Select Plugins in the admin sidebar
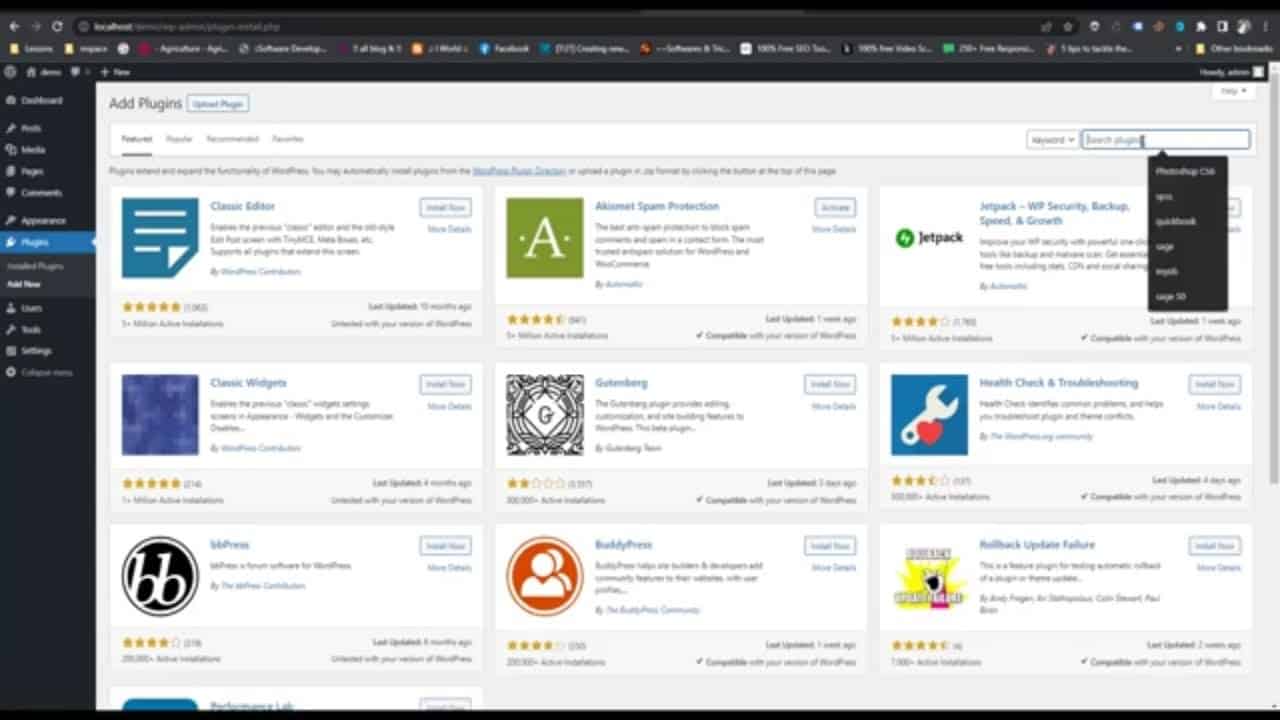The width and height of the screenshot is (1280, 720). pos(35,242)
